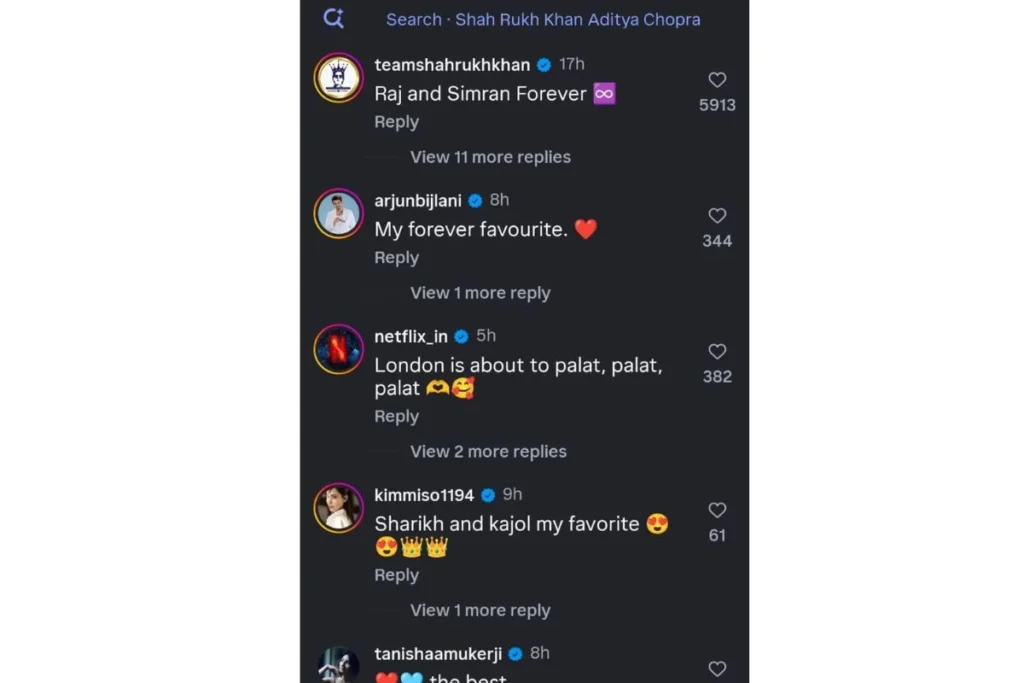Reply to arjunbijlani's comment
This screenshot has width=1024, height=683.
click(x=396, y=258)
